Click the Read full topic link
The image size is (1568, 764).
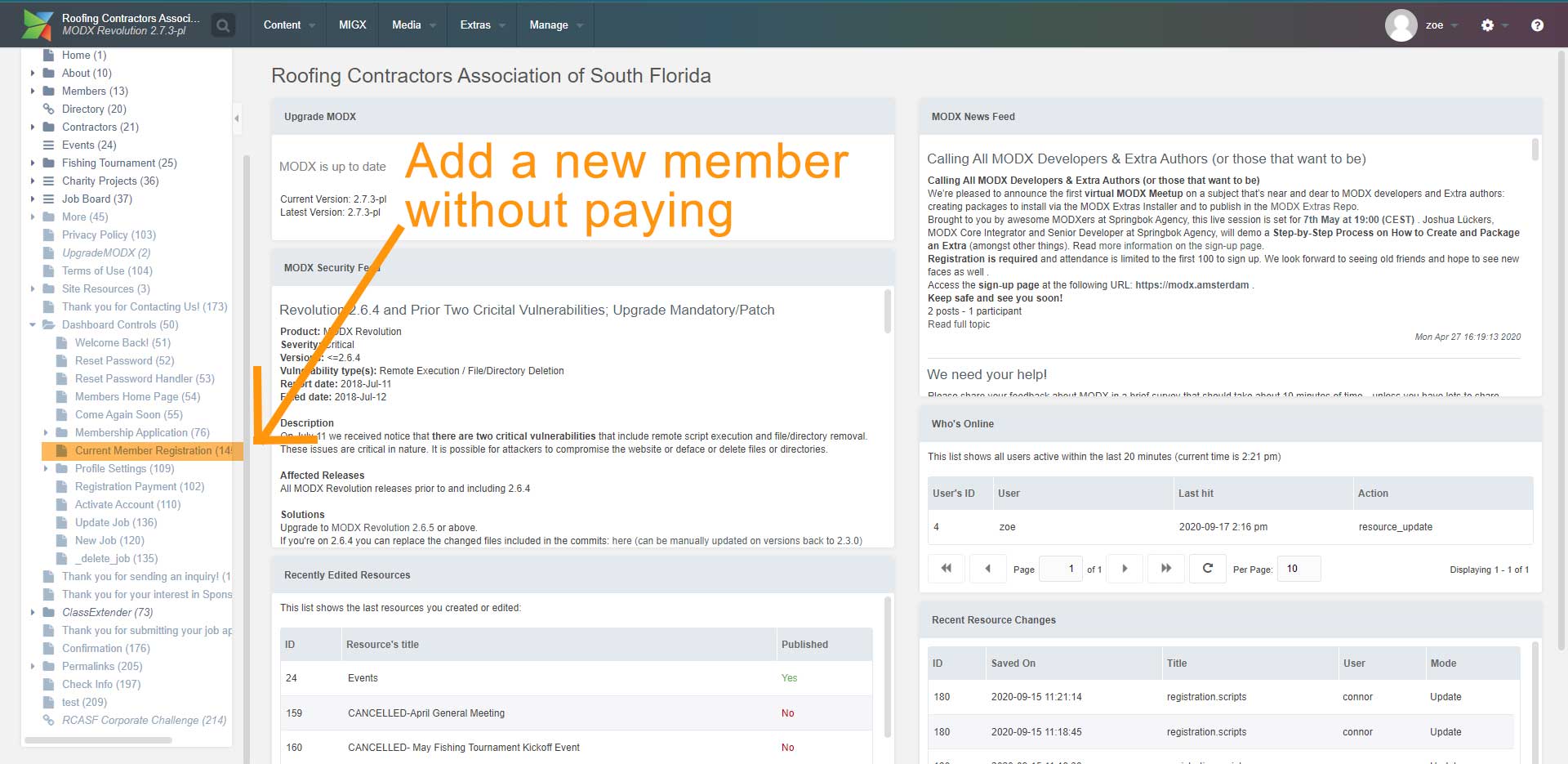959,324
